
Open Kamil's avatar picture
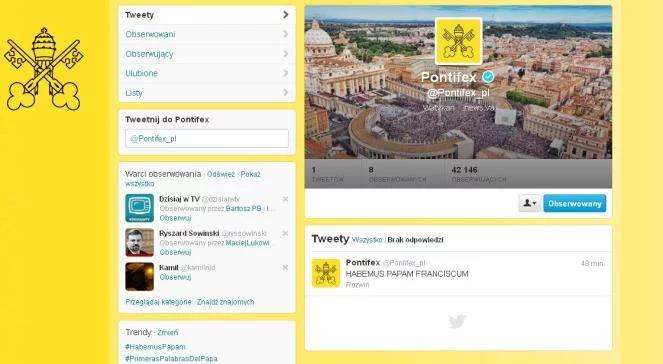pyautogui.click(x=140, y=276)
